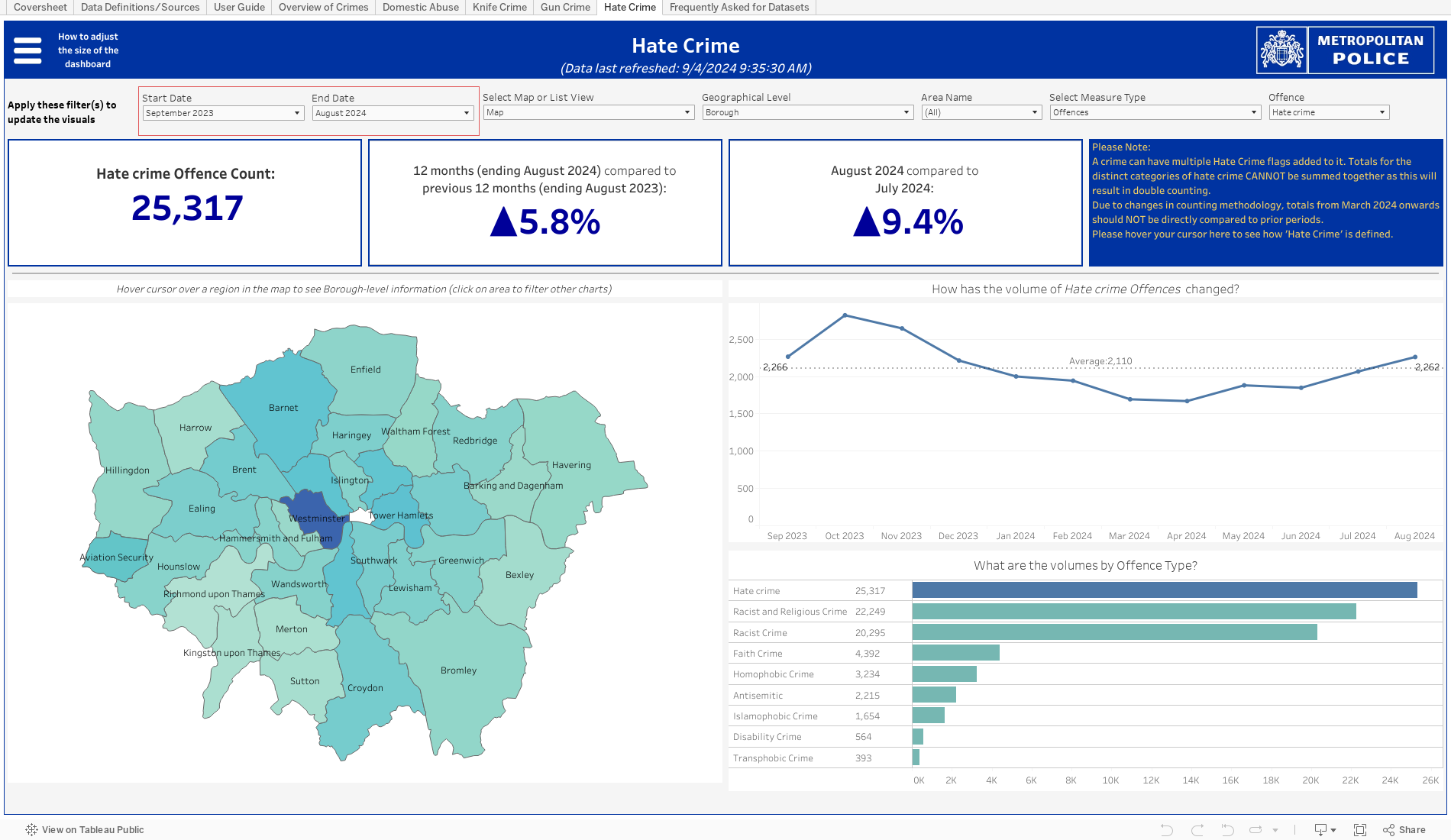Click the Oct 2023 peak point on line chart

(x=845, y=315)
